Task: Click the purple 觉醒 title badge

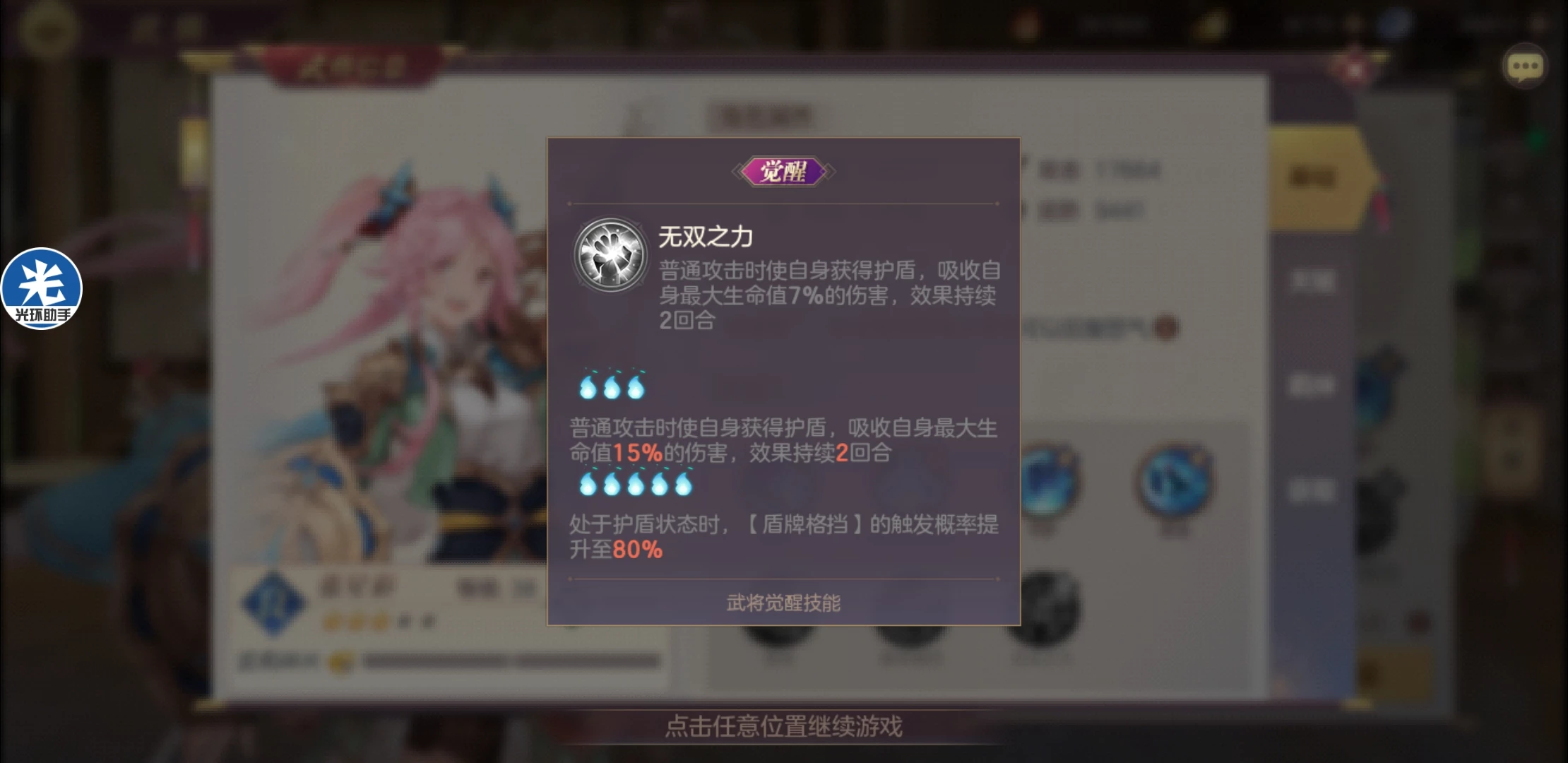Action: tap(783, 172)
